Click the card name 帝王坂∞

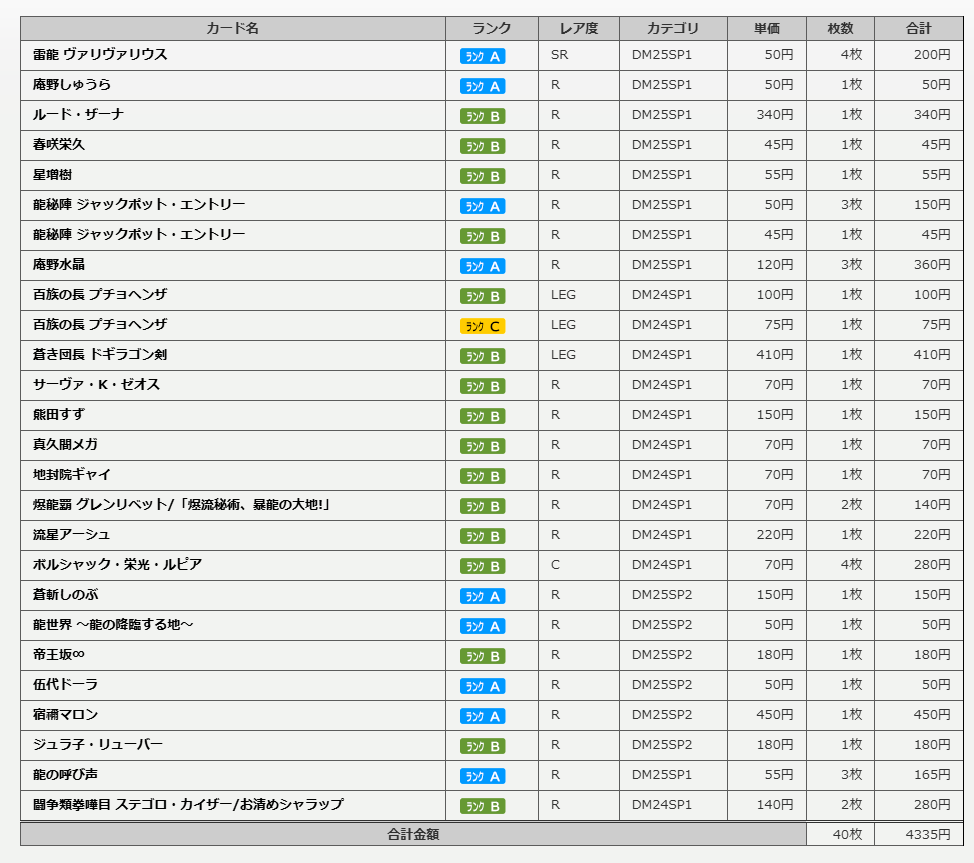click(x=58, y=655)
